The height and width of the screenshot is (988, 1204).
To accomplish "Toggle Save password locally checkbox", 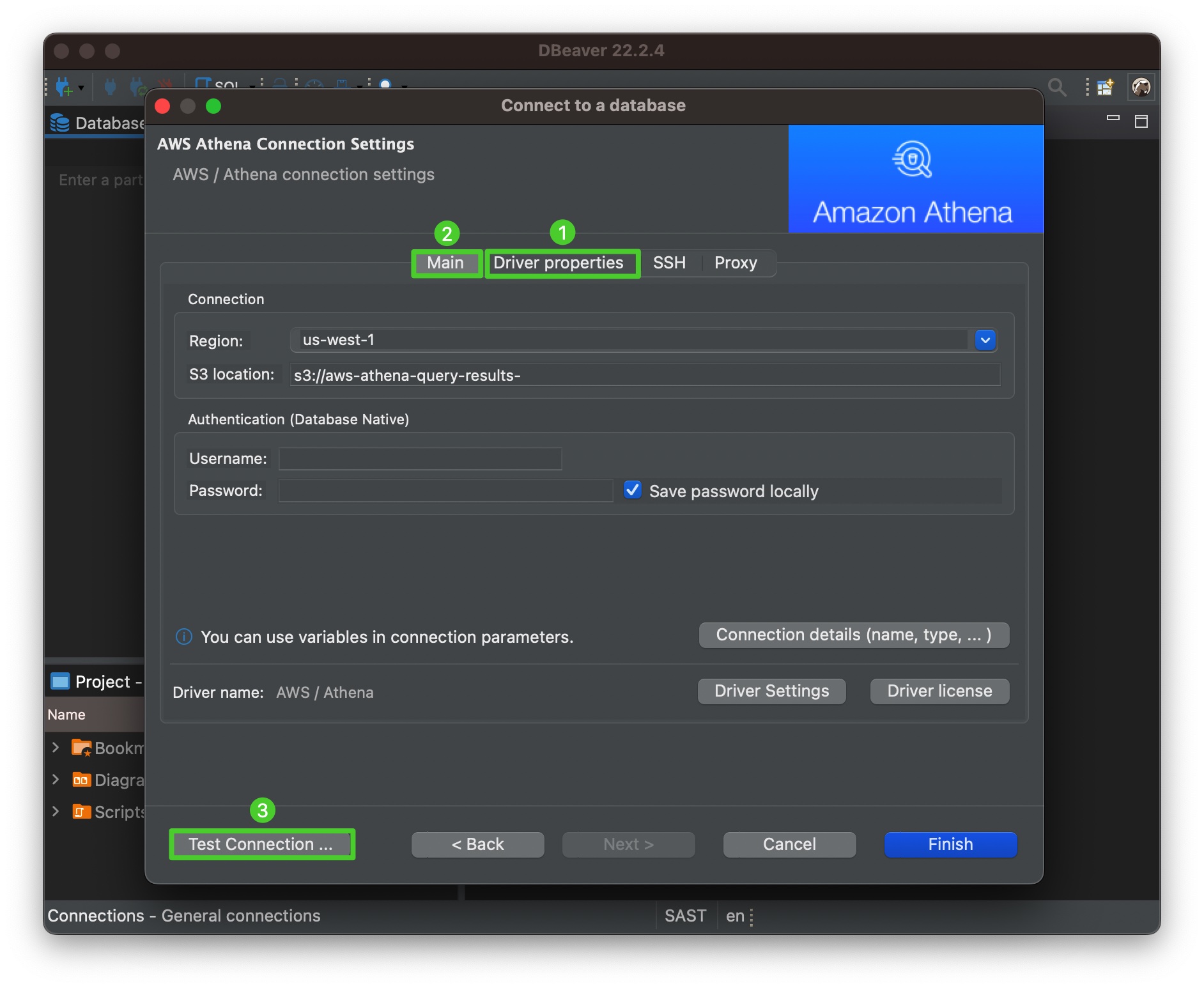I will pos(633,490).
